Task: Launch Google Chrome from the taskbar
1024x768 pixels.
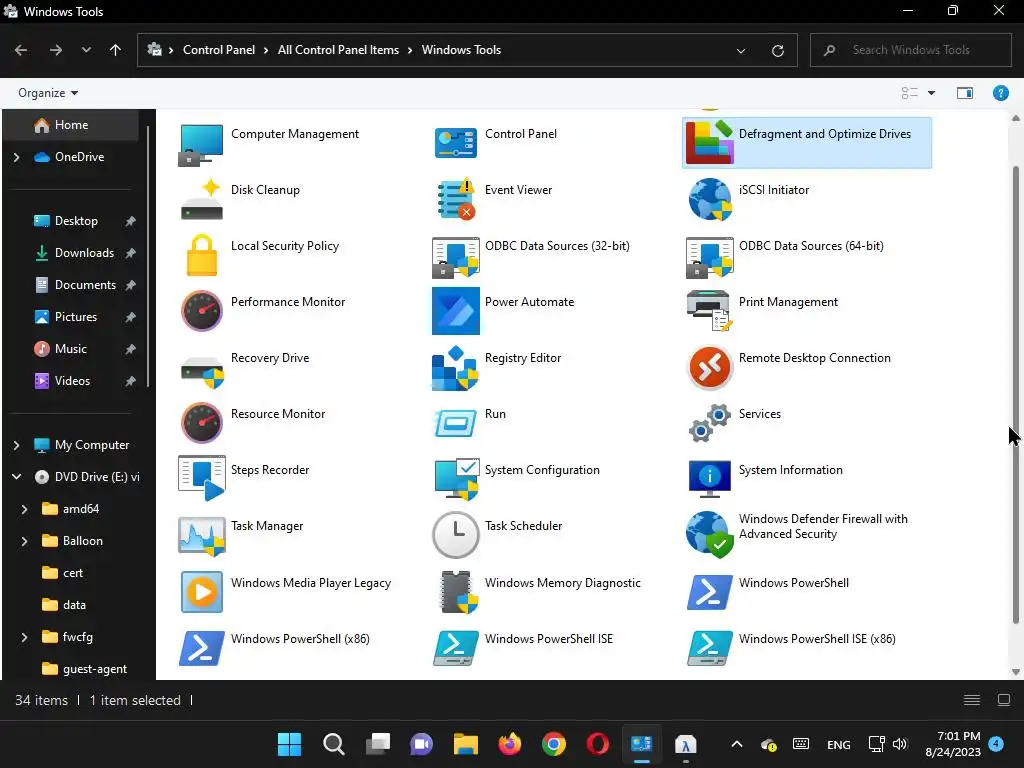Action: [554, 744]
